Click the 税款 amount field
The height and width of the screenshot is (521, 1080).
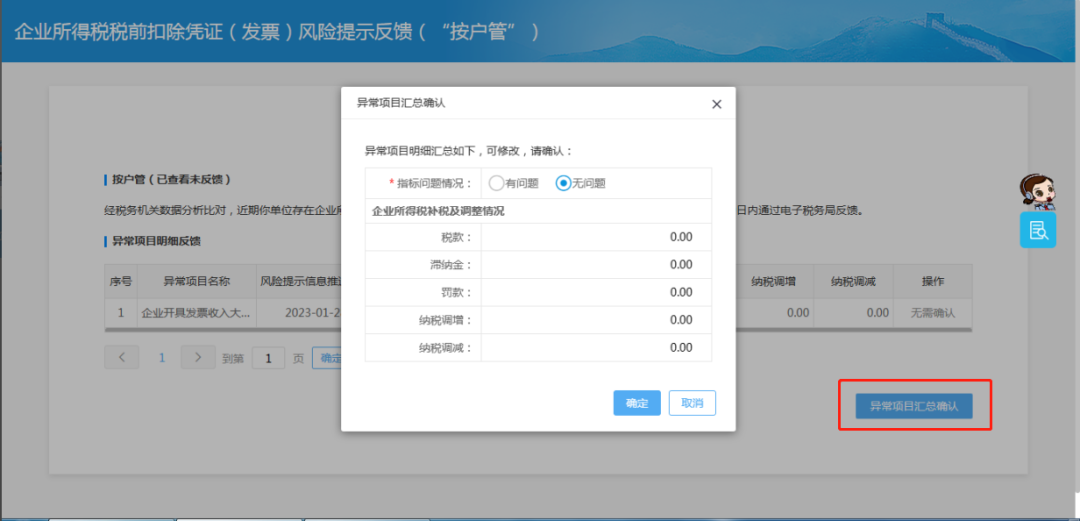coord(596,237)
